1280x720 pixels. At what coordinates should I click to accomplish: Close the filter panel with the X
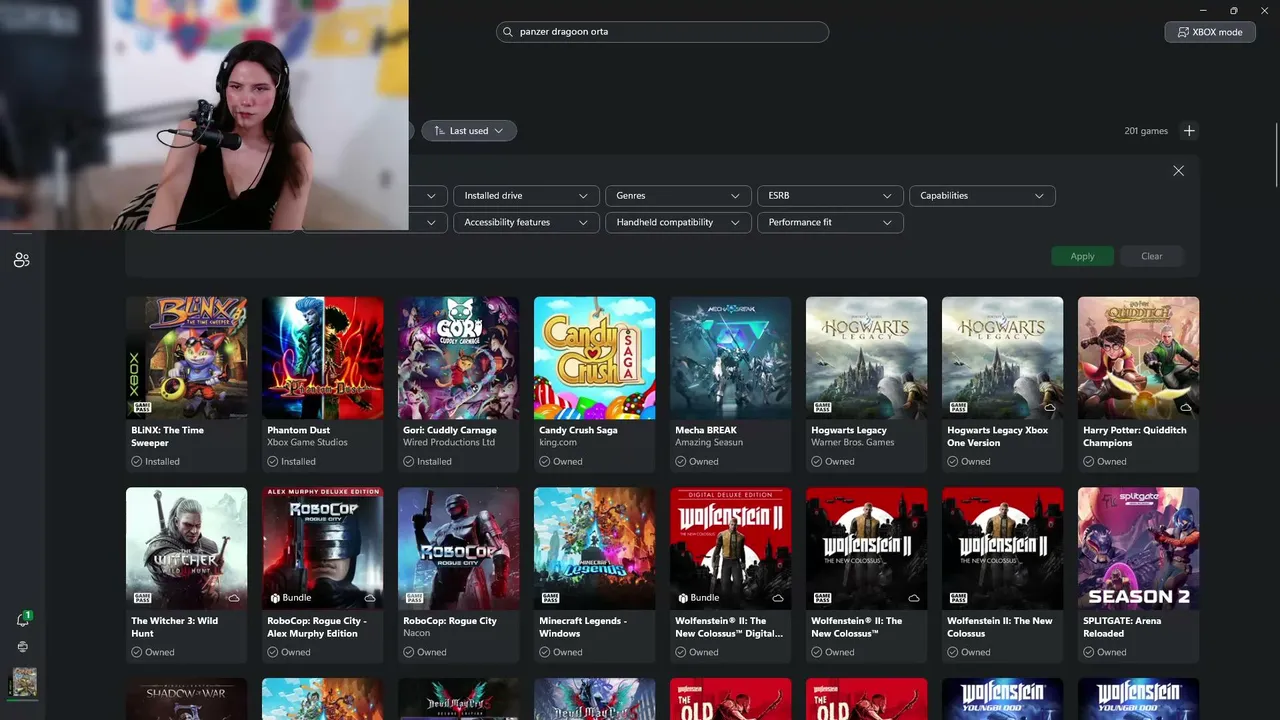pos(1178,171)
